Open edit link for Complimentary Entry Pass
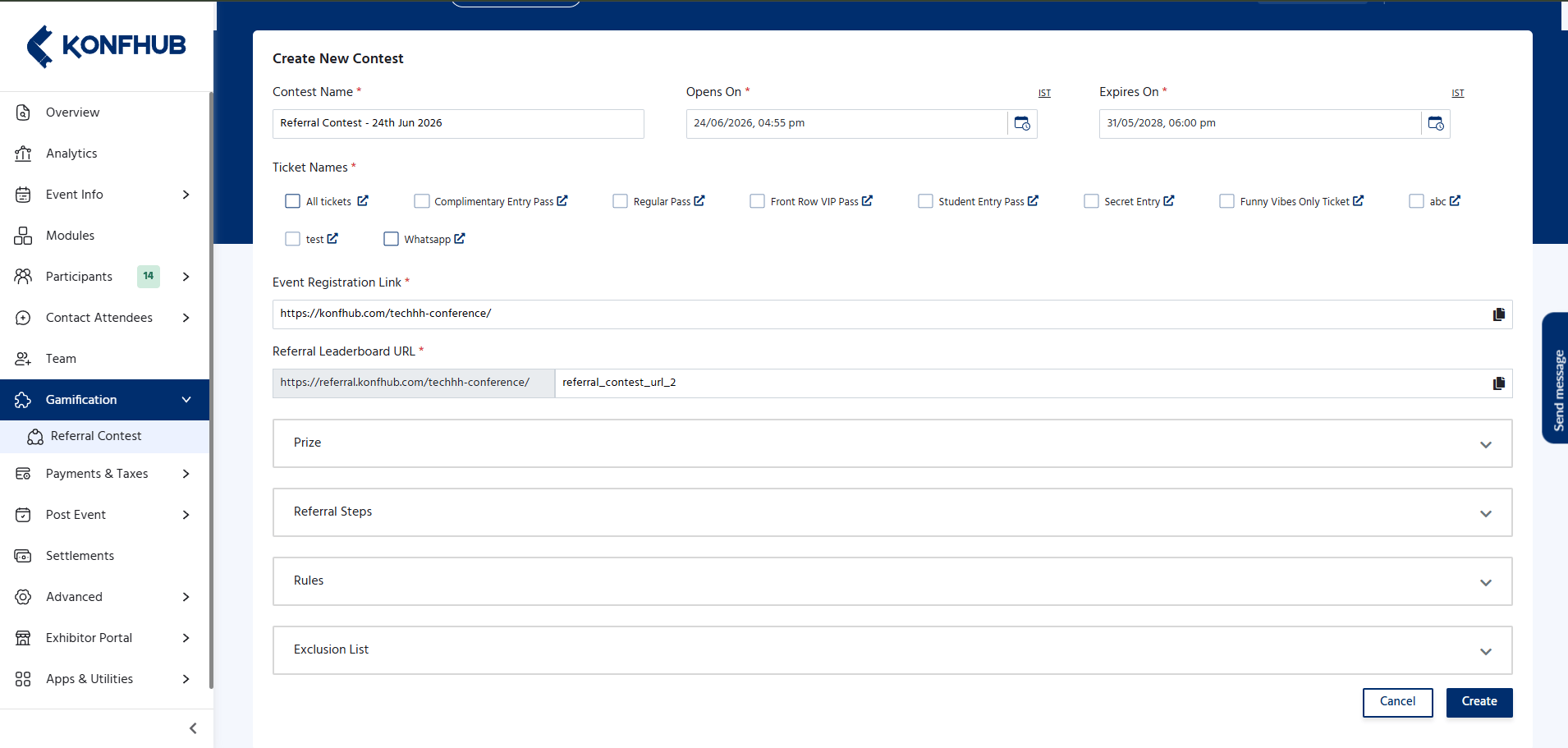The width and height of the screenshot is (1568, 748). pyautogui.click(x=562, y=200)
